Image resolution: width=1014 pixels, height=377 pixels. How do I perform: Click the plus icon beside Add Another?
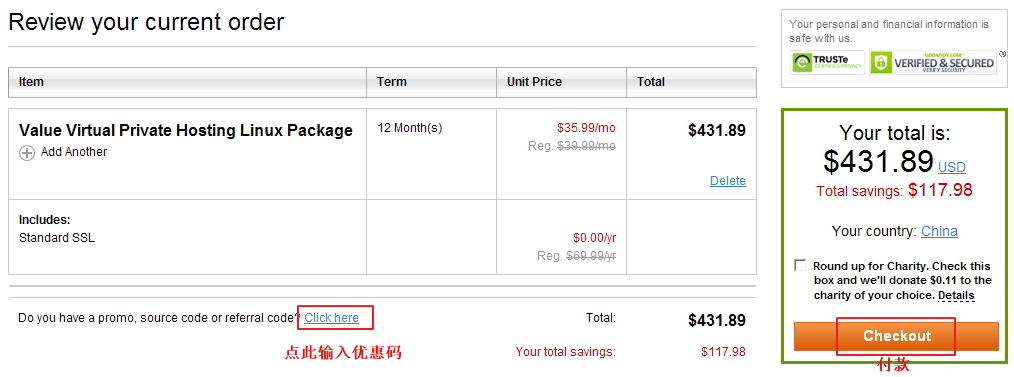click(27, 153)
